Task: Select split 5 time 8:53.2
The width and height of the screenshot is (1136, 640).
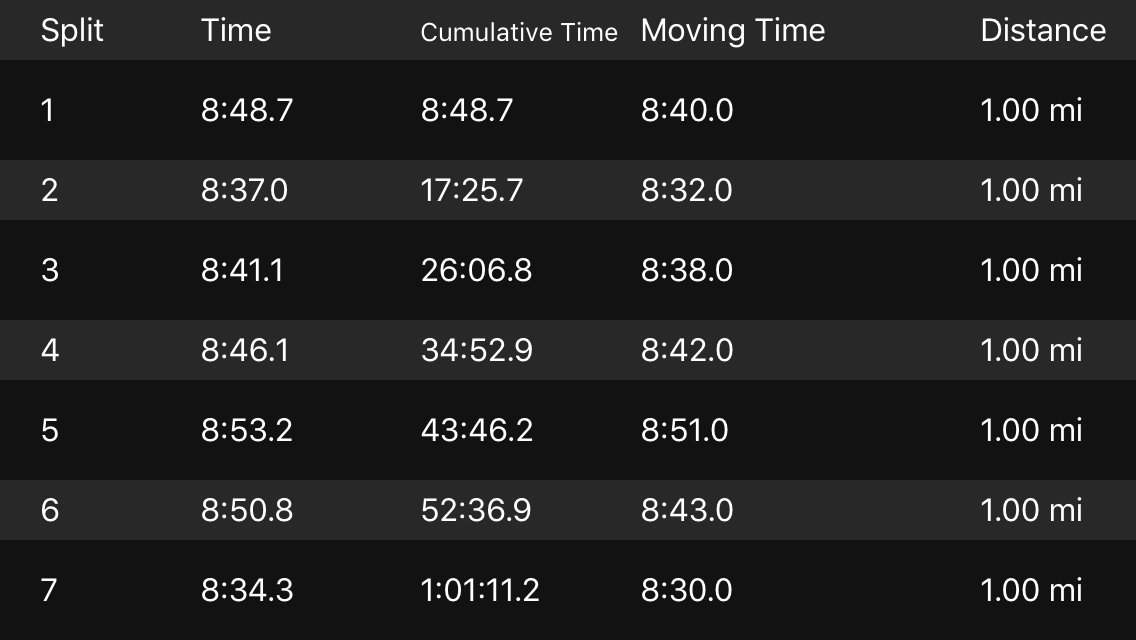Action: 247,430
